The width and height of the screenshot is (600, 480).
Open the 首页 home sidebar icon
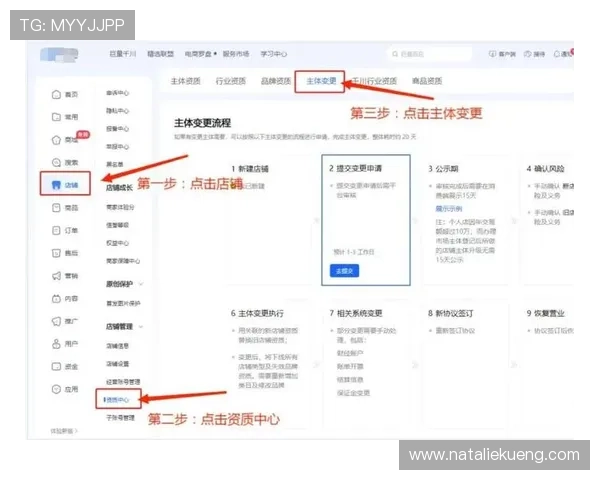coord(56,94)
